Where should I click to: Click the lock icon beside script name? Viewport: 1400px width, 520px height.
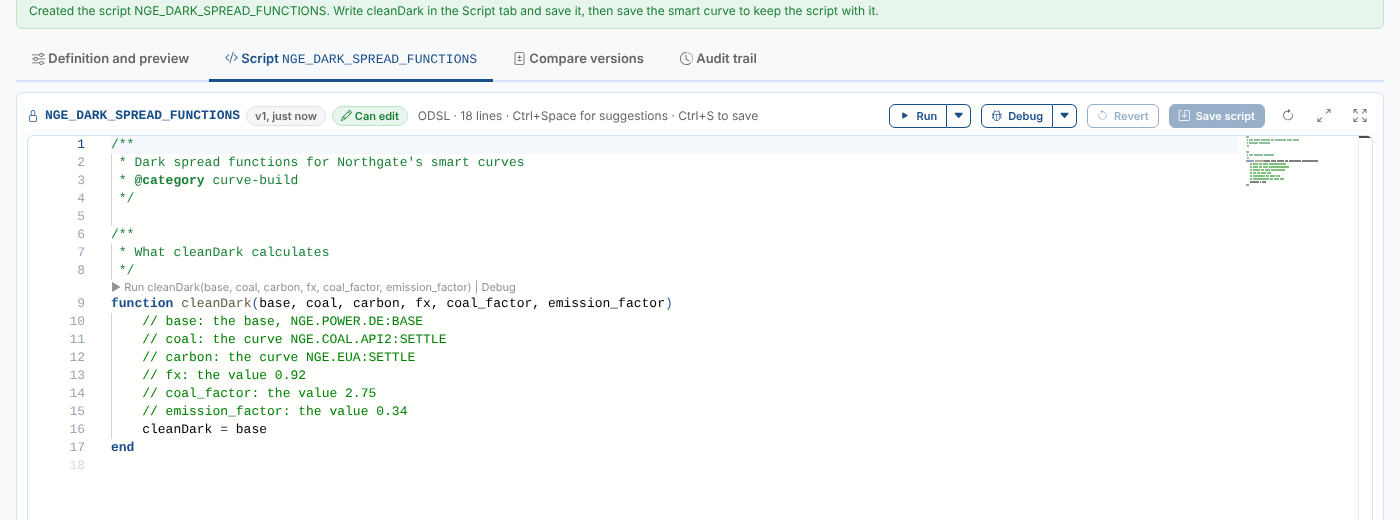click(33, 116)
